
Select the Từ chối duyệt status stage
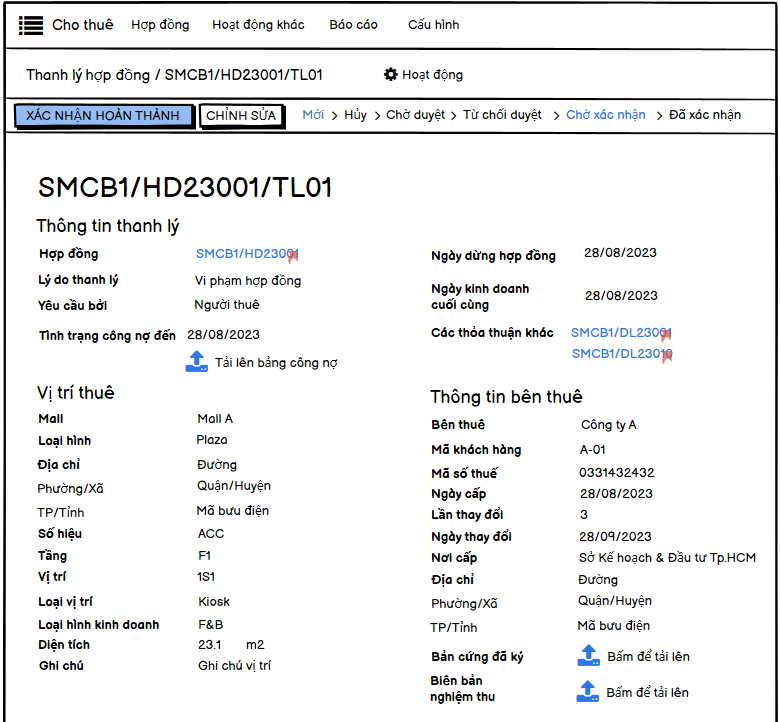pyautogui.click(x=502, y=115)
